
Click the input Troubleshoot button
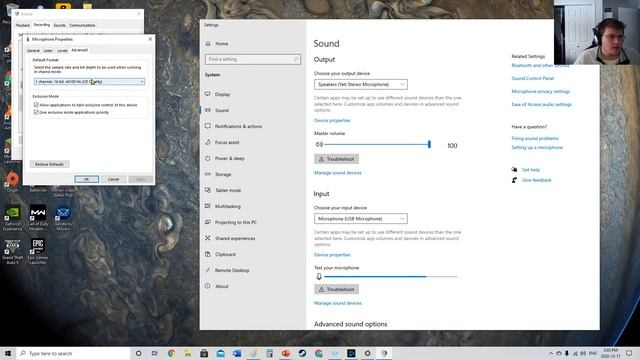tap(336, 289)
